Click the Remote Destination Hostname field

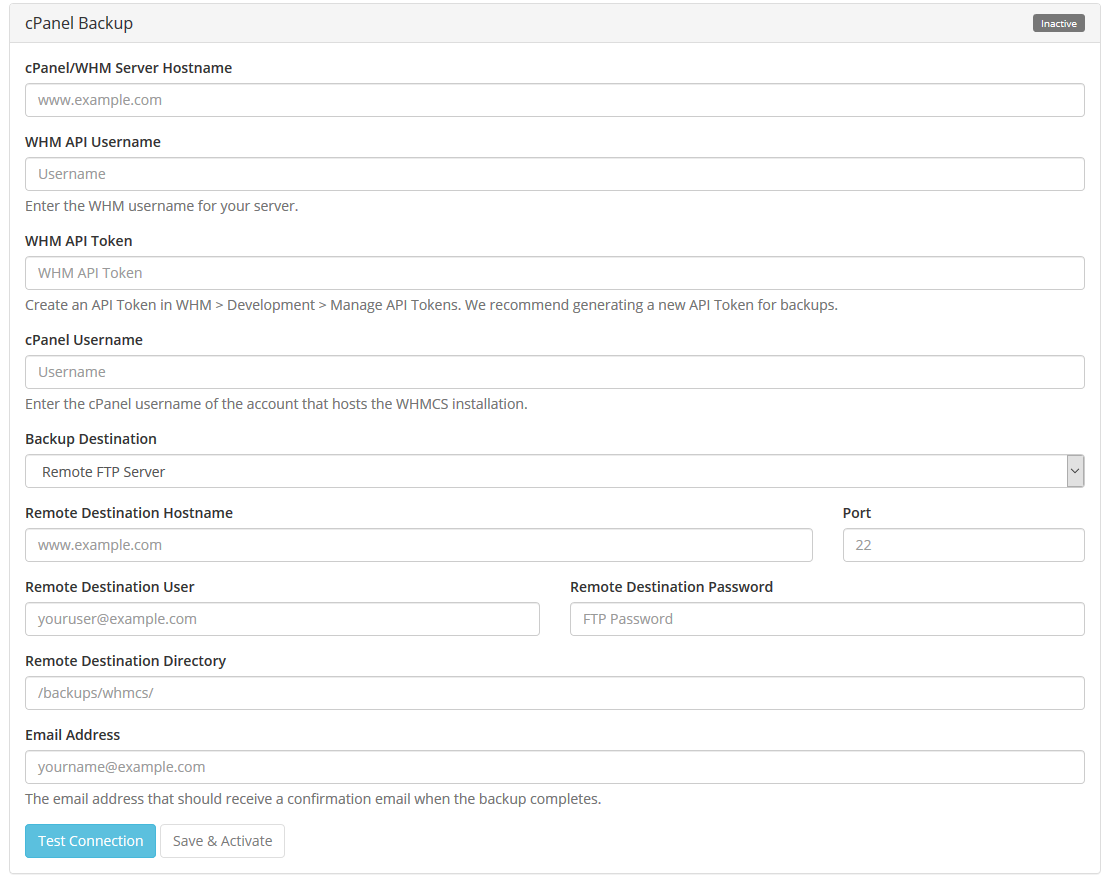click(x=419, y=545)
